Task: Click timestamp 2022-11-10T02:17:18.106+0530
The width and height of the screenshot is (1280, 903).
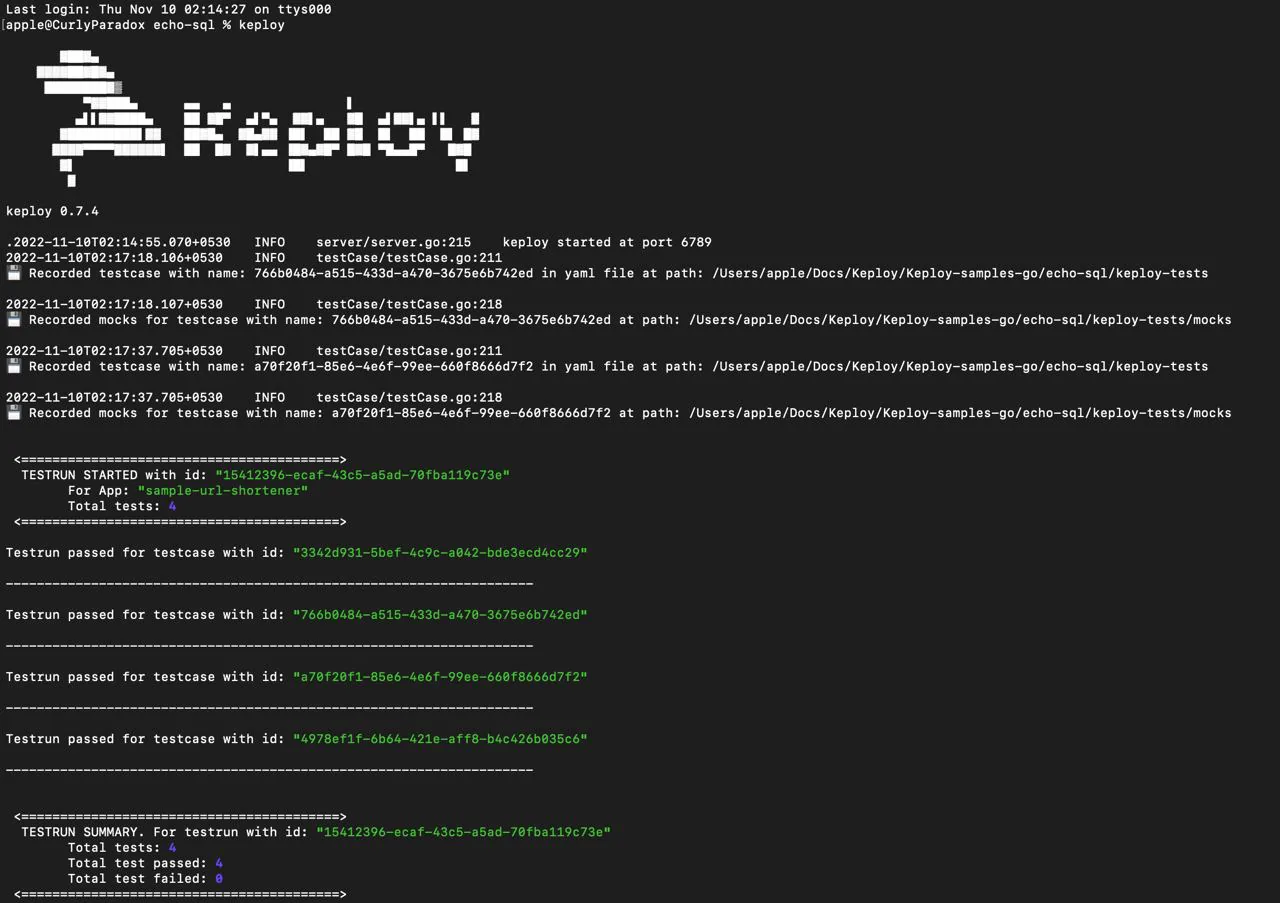Action: coord(114,258)
